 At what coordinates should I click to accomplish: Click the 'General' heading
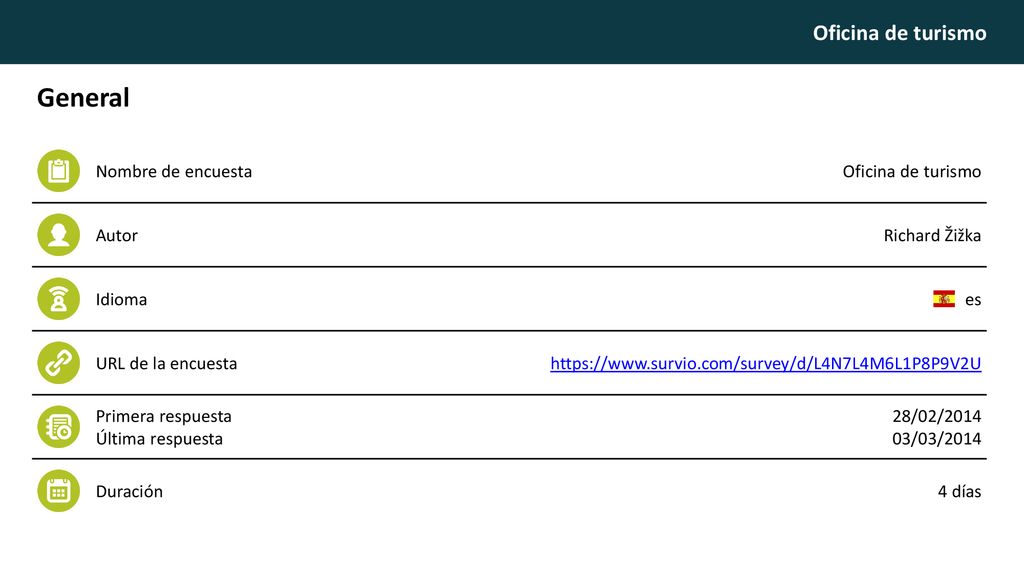pos(83,98)
